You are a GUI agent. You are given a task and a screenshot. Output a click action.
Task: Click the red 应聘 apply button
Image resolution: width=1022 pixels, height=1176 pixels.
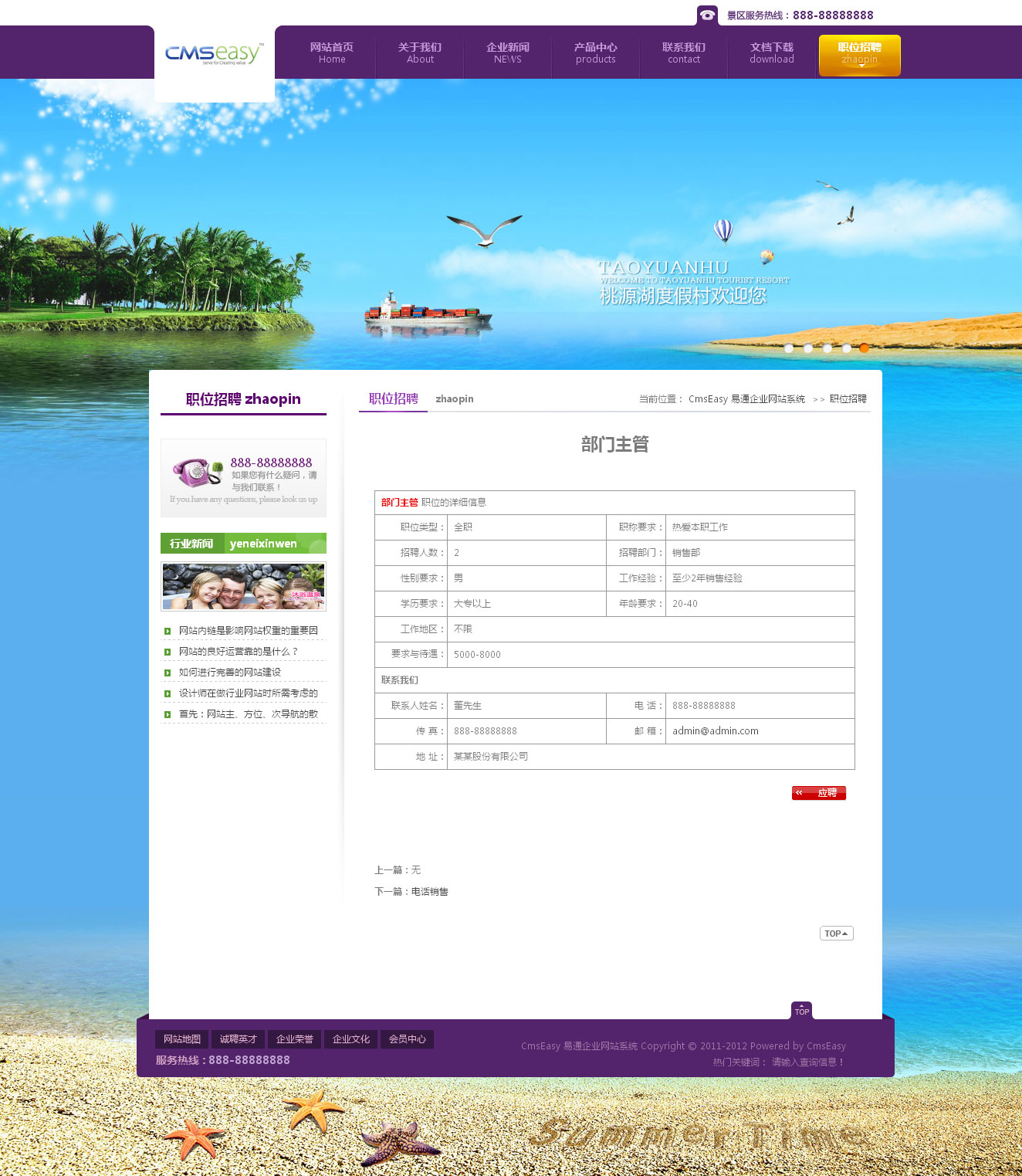pos(819,793)
